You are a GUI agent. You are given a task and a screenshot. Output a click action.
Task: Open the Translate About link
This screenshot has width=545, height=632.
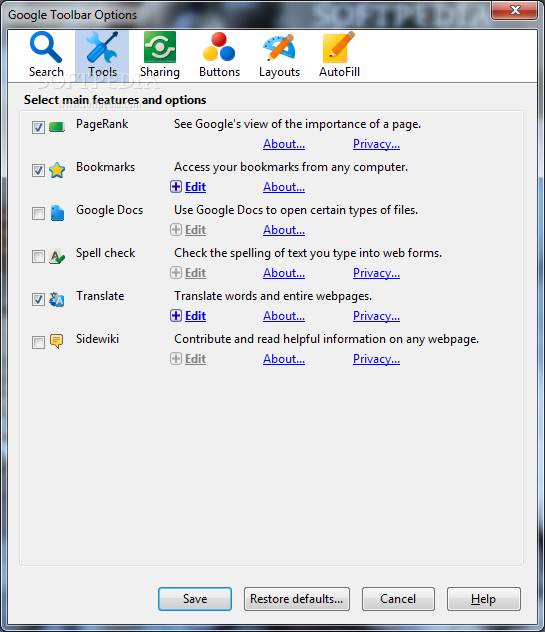point(284,316)
